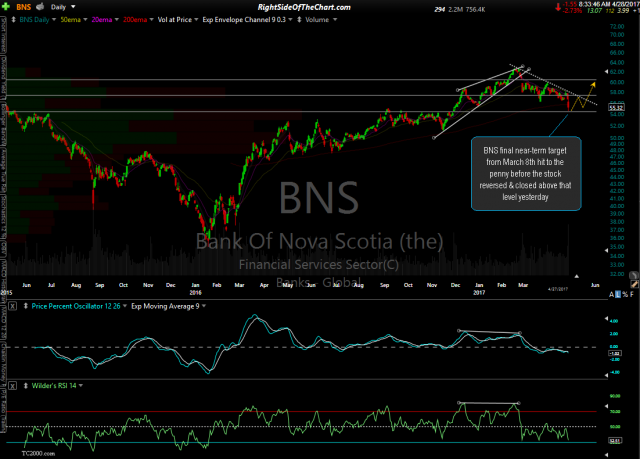The height and width of the screenshot is (459, 640).
Task: Open the Vol at Price dropdown
Action: [x=196, y=20]
